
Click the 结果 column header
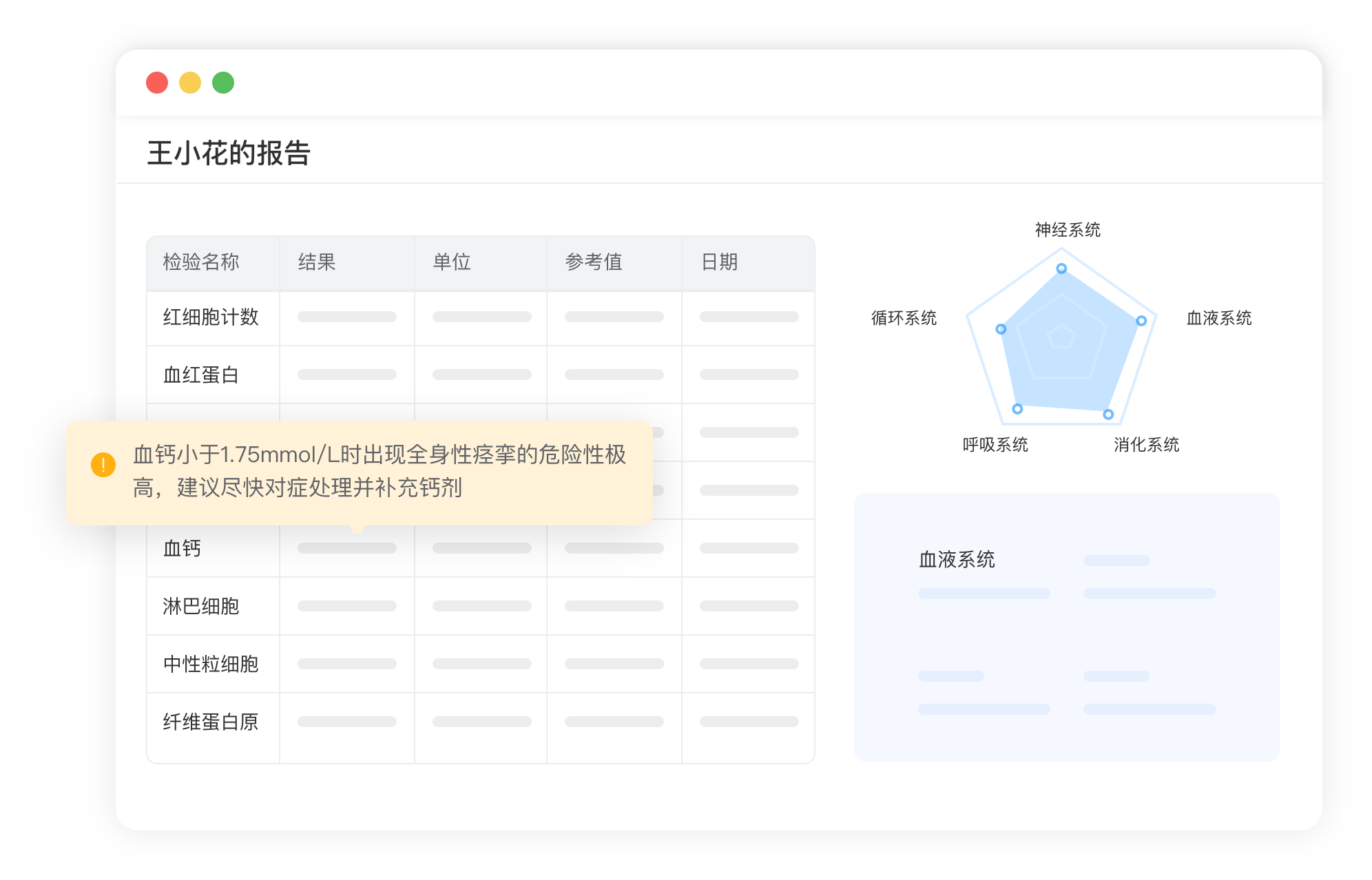(x=317, y=262)
